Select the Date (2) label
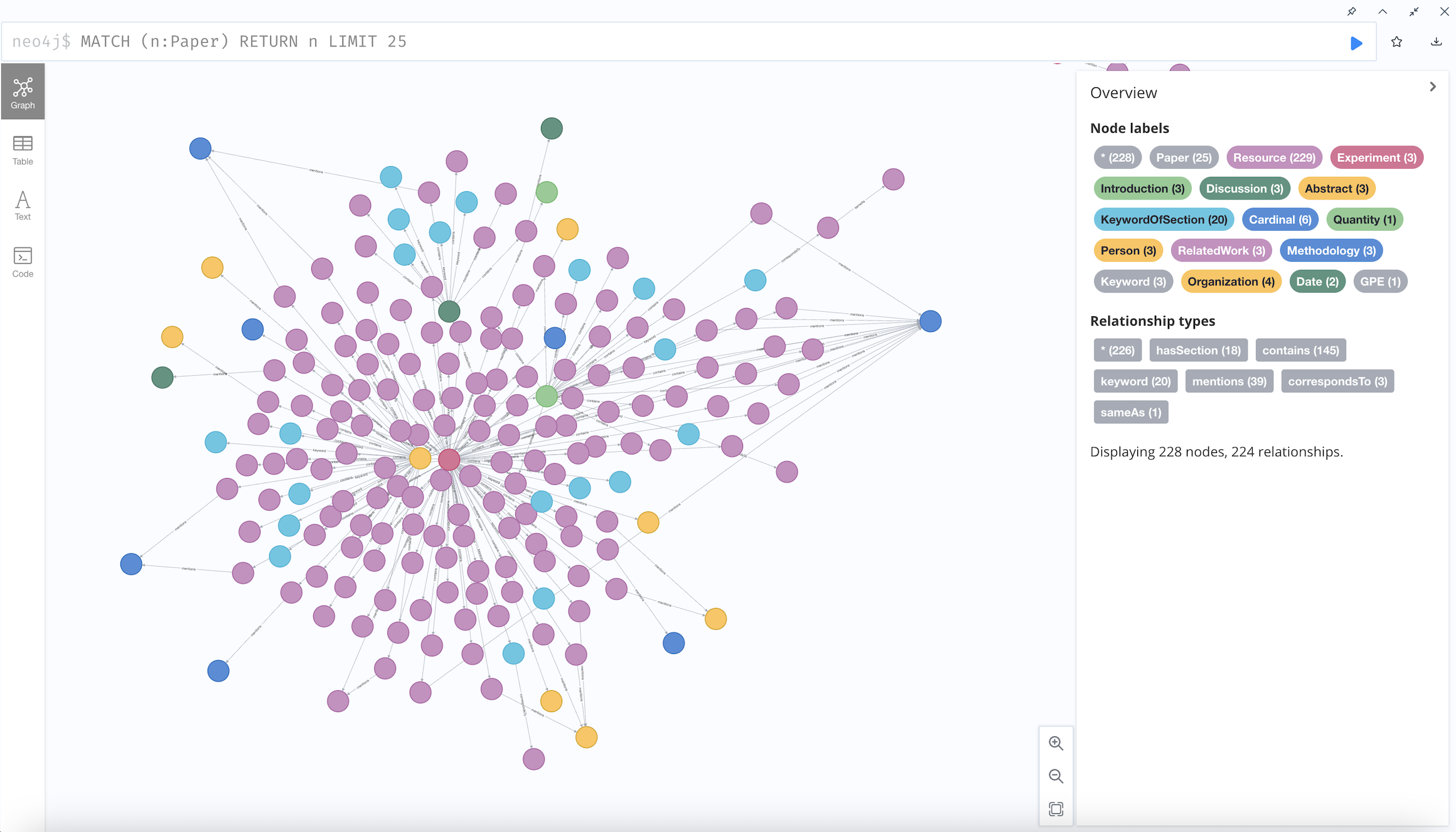The image size is (1456, 832). coord(1317,282)
